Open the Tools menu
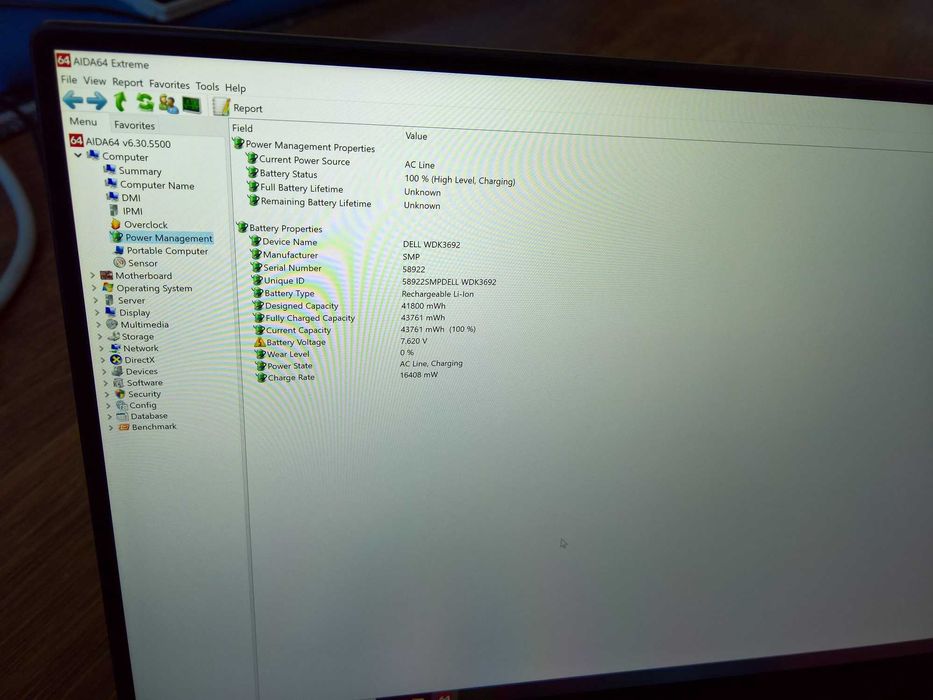 point(207,86)
